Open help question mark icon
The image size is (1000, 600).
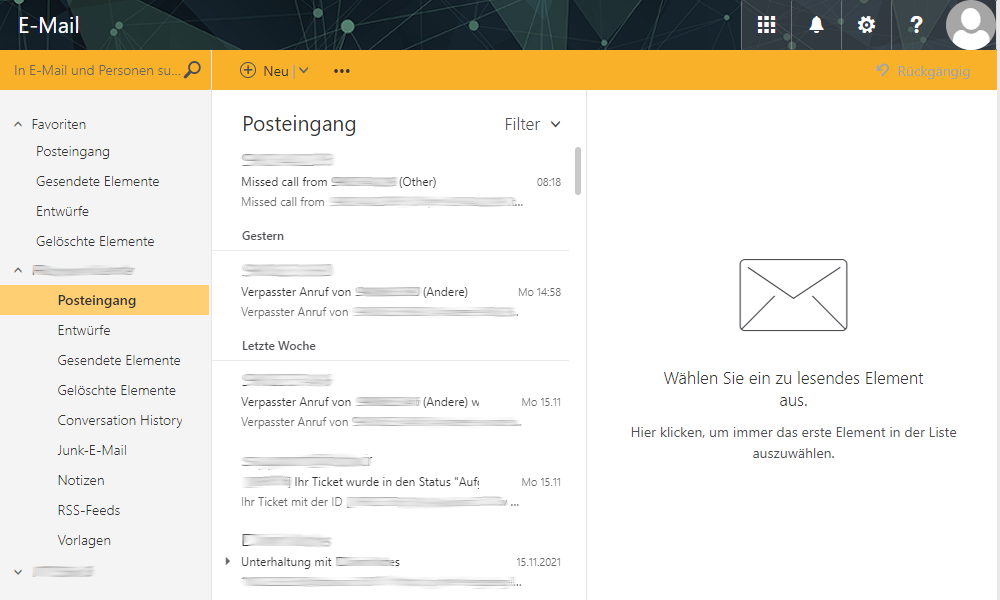coord(916,25)
